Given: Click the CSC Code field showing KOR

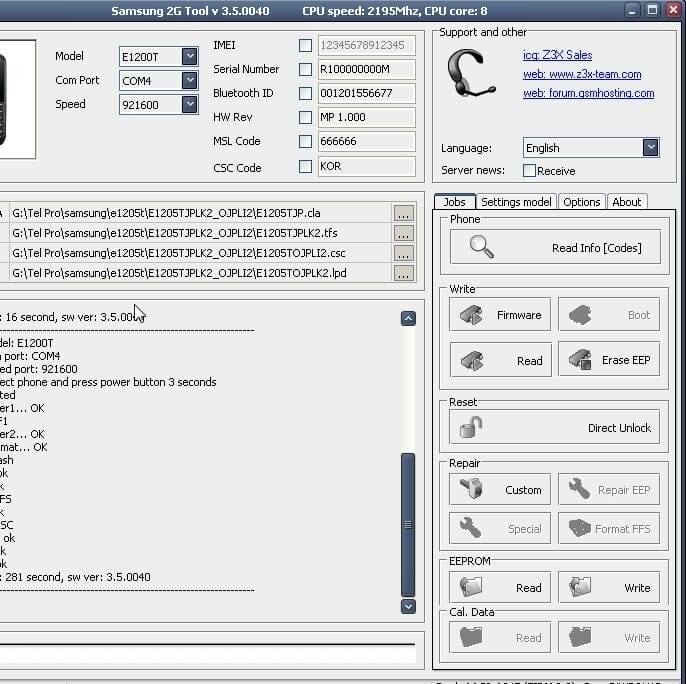Looking at the screenshot, I should pos(366,166).
